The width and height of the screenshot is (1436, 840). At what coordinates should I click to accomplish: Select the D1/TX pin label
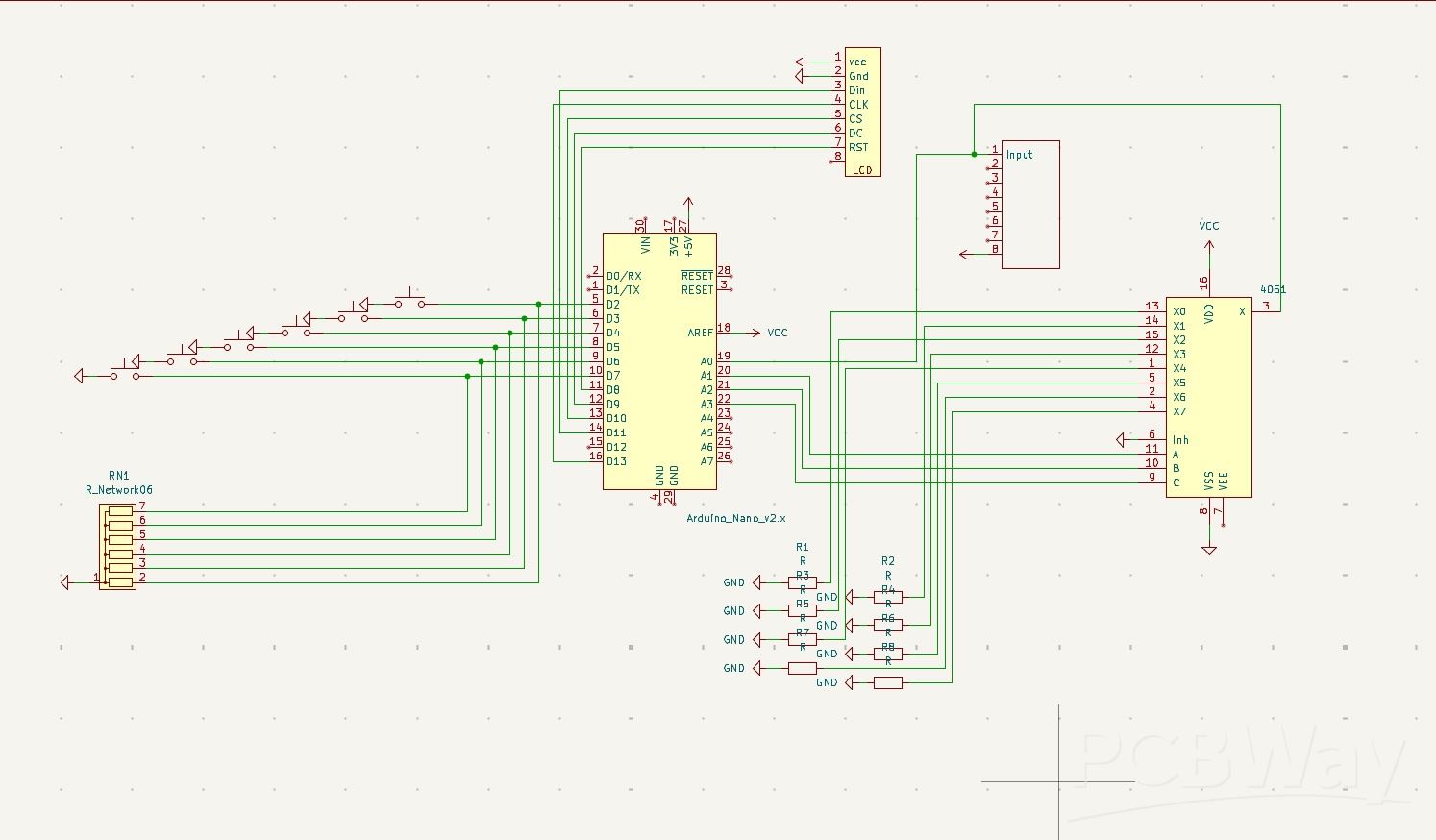623,290
